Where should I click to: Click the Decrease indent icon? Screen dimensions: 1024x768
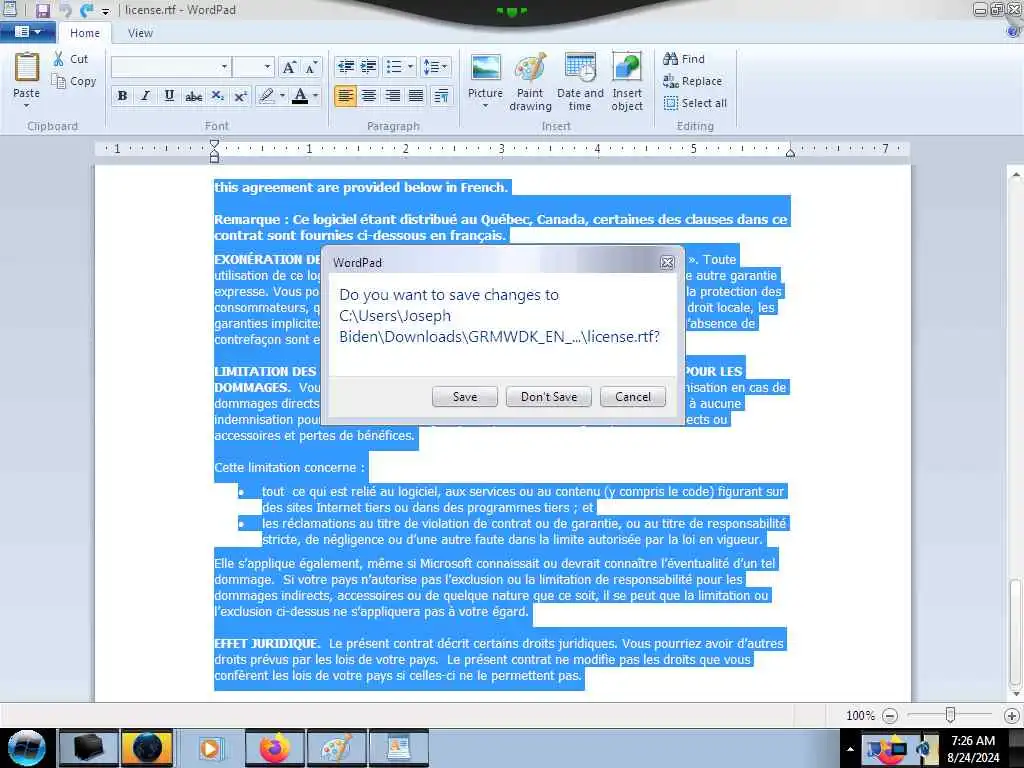click(345, 67)
